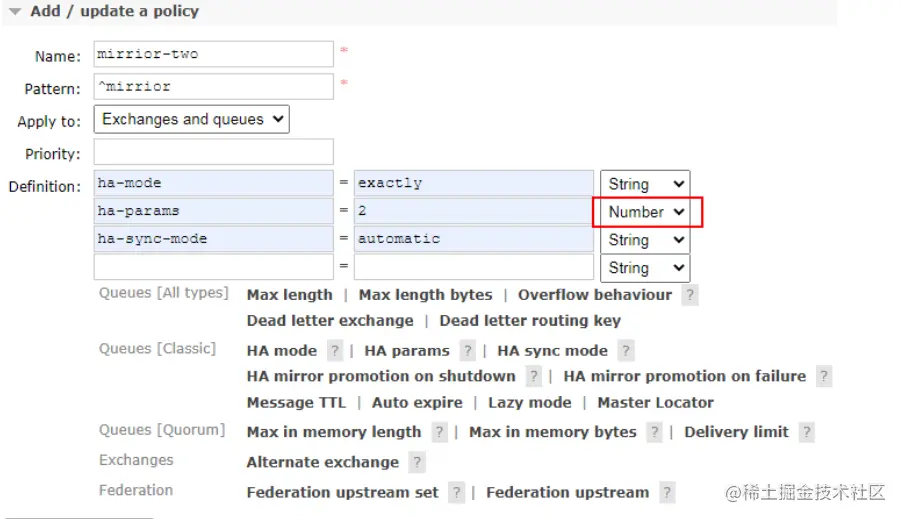Add the Dead letter exchange key
This screenshot has height=519, width=902.
tap(330, 320)
